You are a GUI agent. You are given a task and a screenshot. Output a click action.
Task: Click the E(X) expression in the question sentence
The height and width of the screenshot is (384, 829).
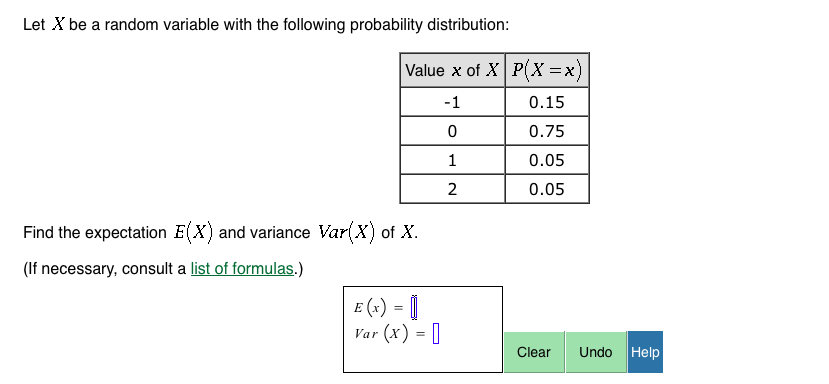pos(194,233)
